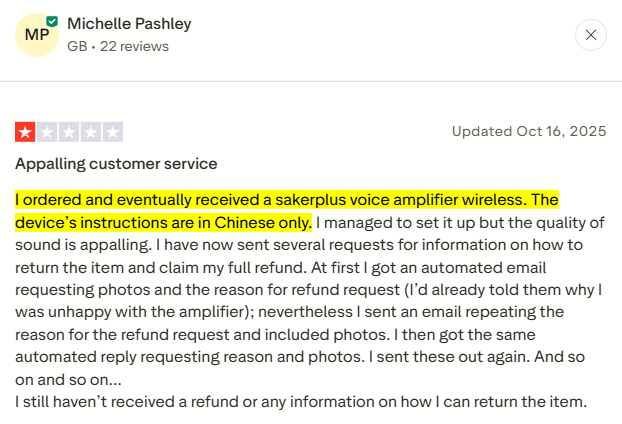
Task: Click the Appalling customer service review title
Action: click(x=116, y=163)
